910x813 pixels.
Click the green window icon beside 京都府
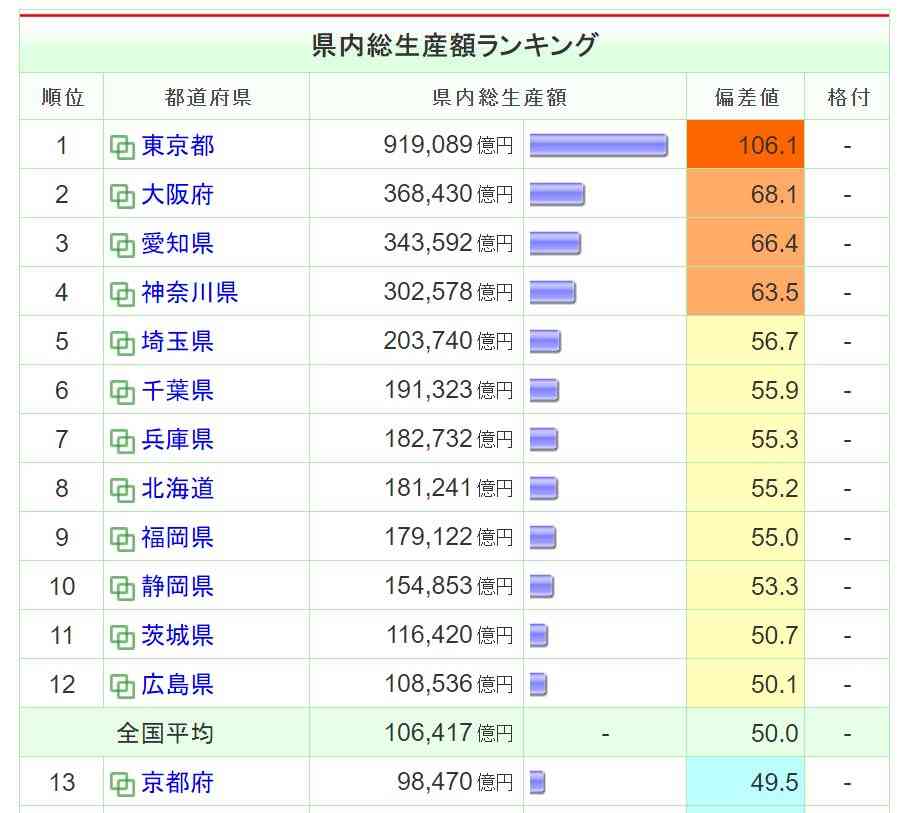point(122,784)
